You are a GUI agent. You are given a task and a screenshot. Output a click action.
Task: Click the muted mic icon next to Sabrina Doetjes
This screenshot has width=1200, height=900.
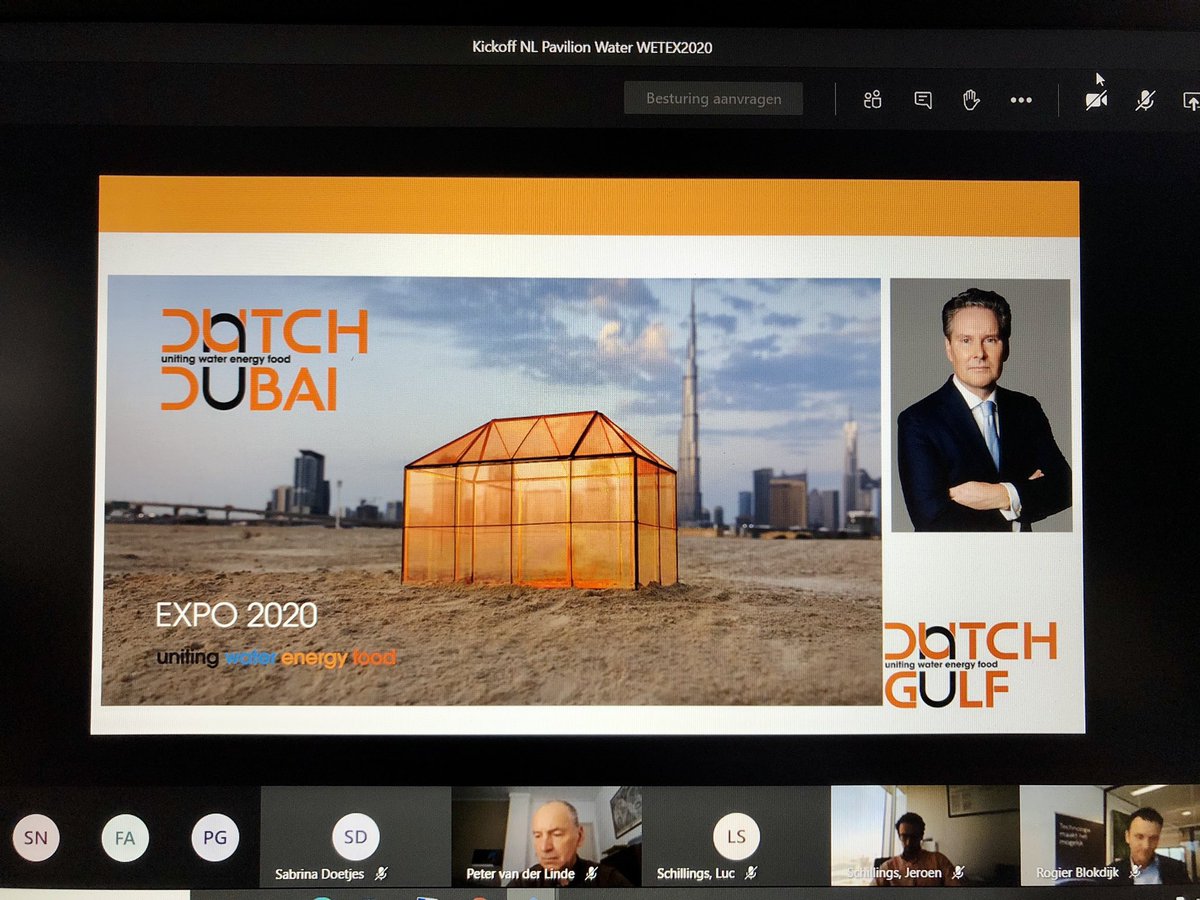pos(381,873)
